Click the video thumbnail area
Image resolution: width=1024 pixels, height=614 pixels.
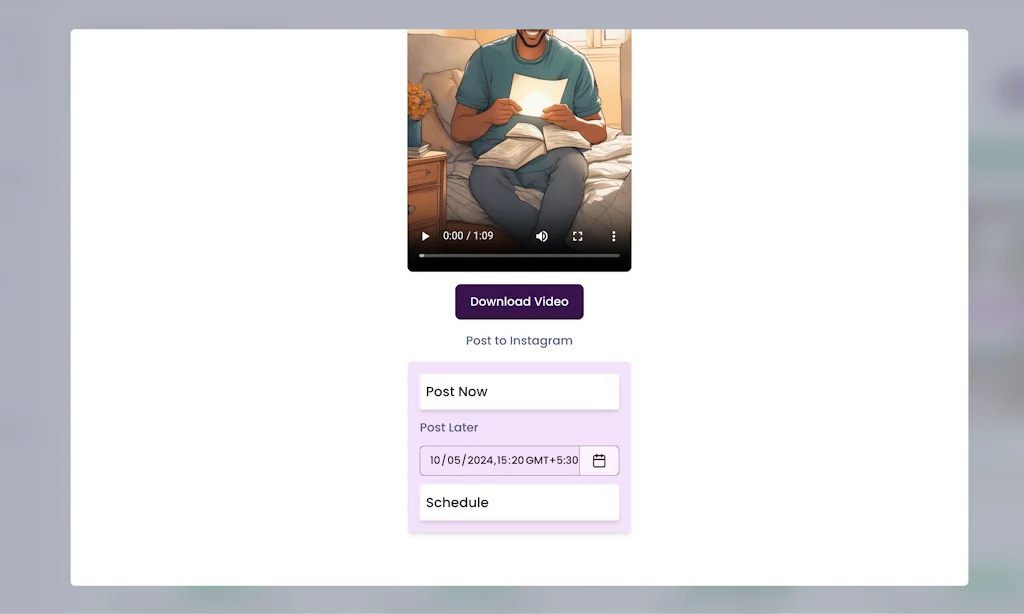[x=519, y=130]
